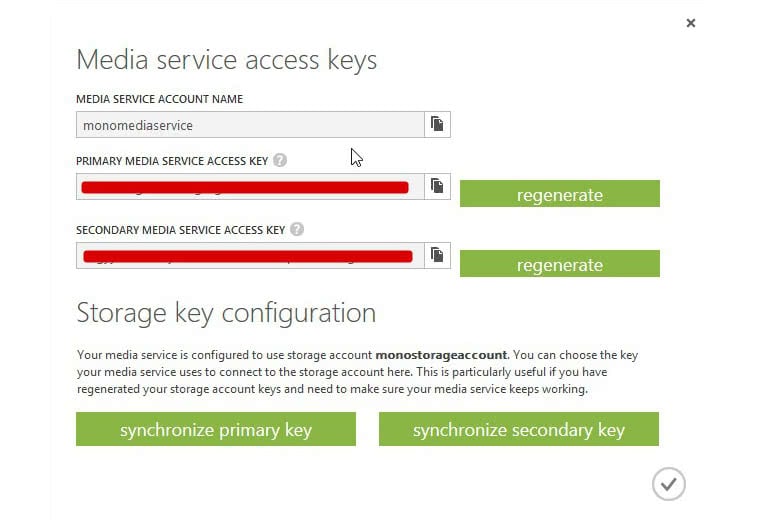760x530 pixels.
Task: Copy the media service account name
Action: click(x=437, y=125)
